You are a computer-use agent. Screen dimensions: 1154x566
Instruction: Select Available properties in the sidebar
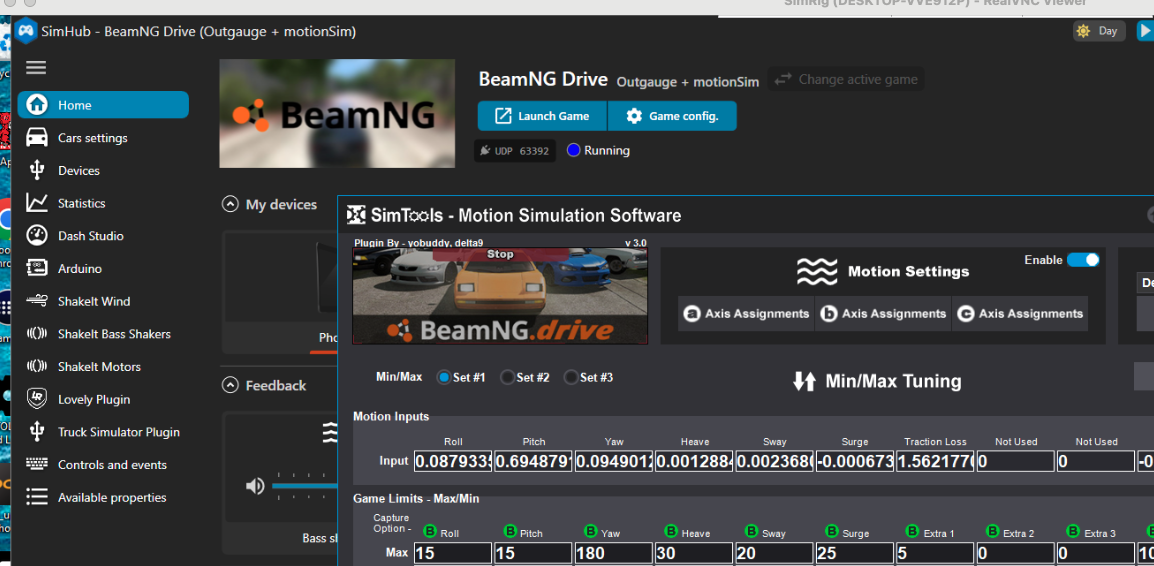coord(111,497)
